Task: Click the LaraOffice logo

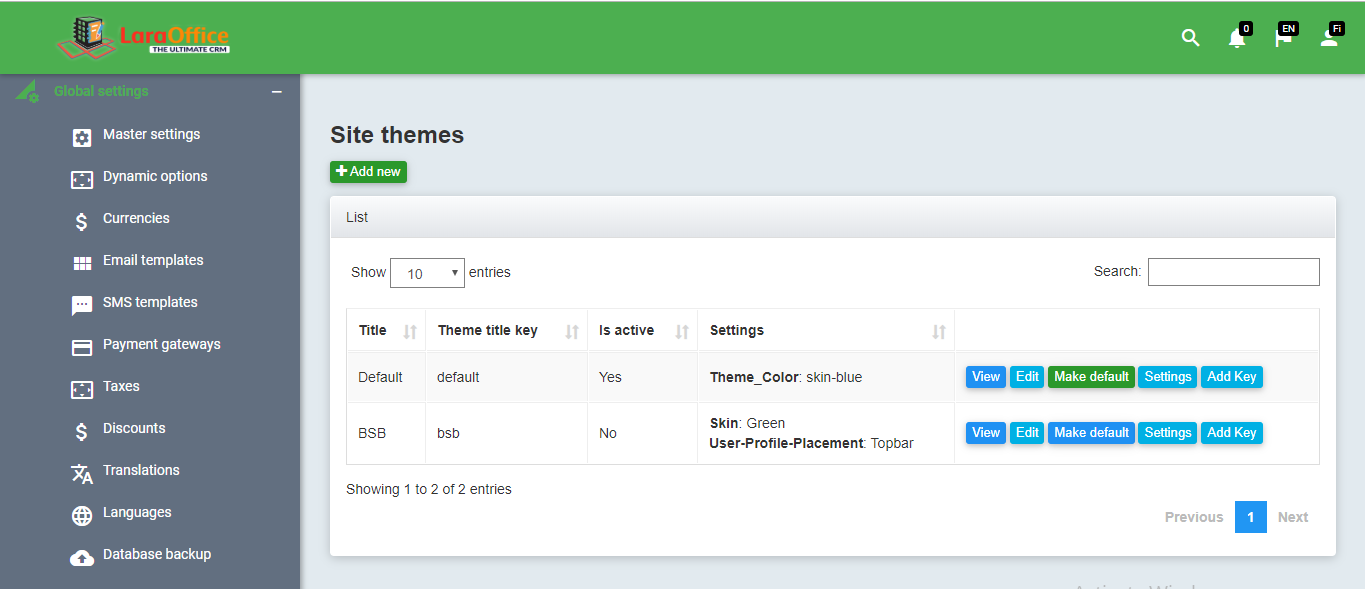Action: pos(144,38)
